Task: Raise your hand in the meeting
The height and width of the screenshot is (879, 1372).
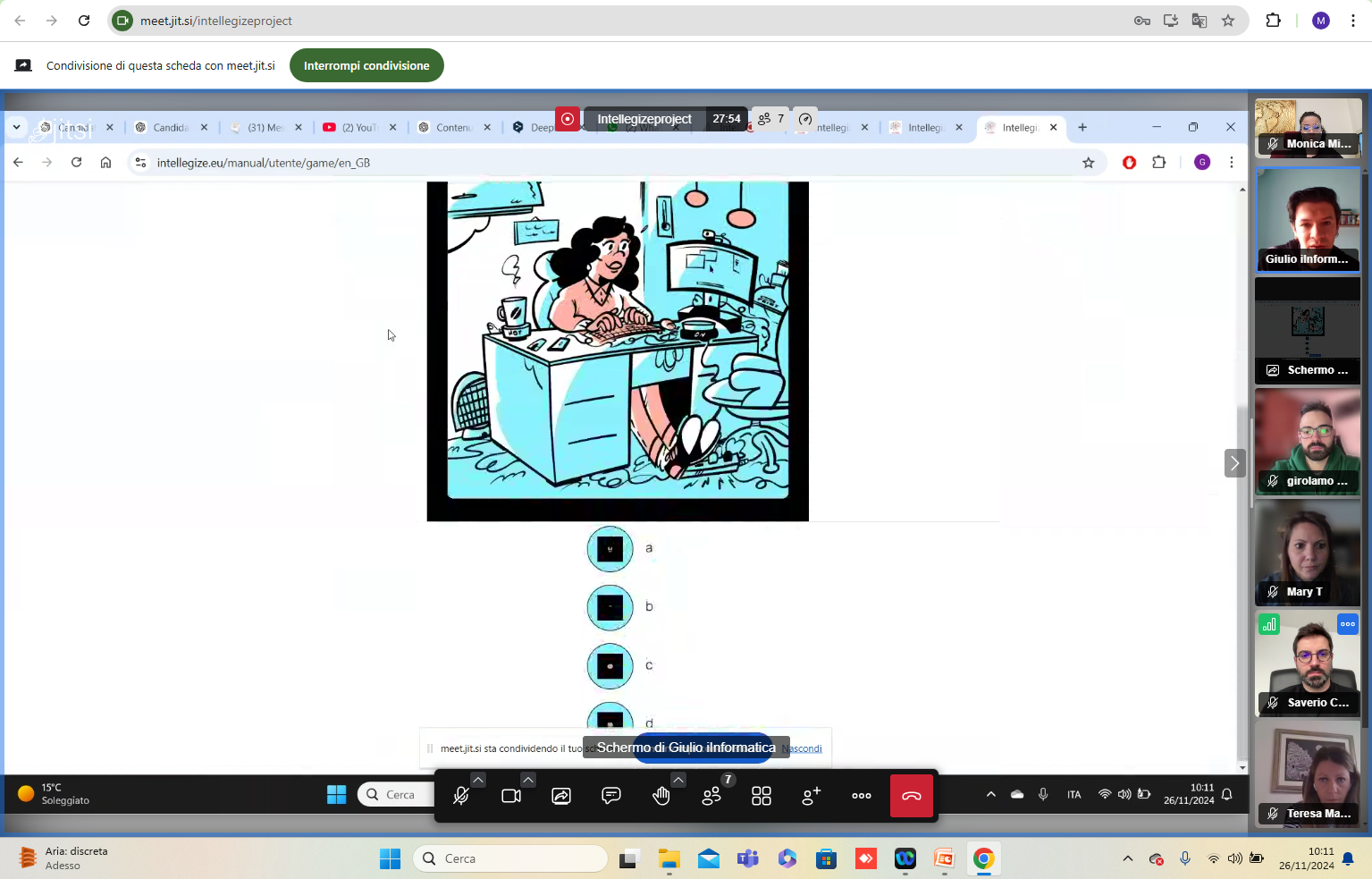Action: tap(661, 796)
